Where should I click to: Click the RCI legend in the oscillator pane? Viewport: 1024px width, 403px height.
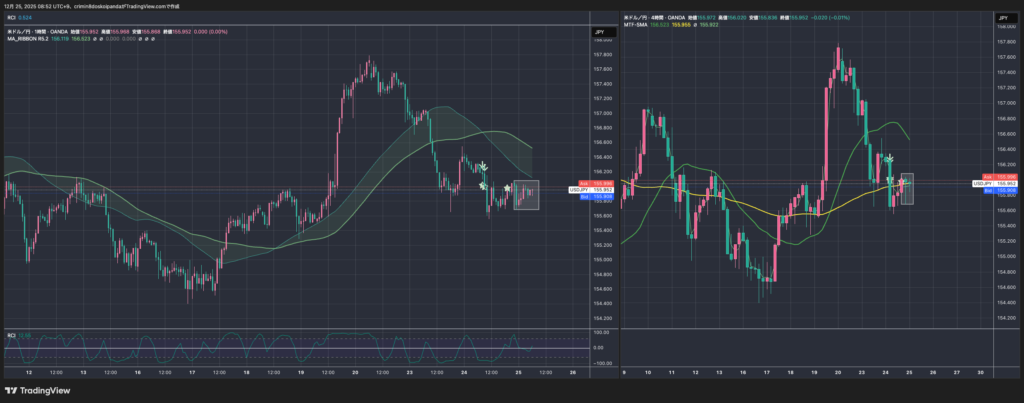[11, 335]
